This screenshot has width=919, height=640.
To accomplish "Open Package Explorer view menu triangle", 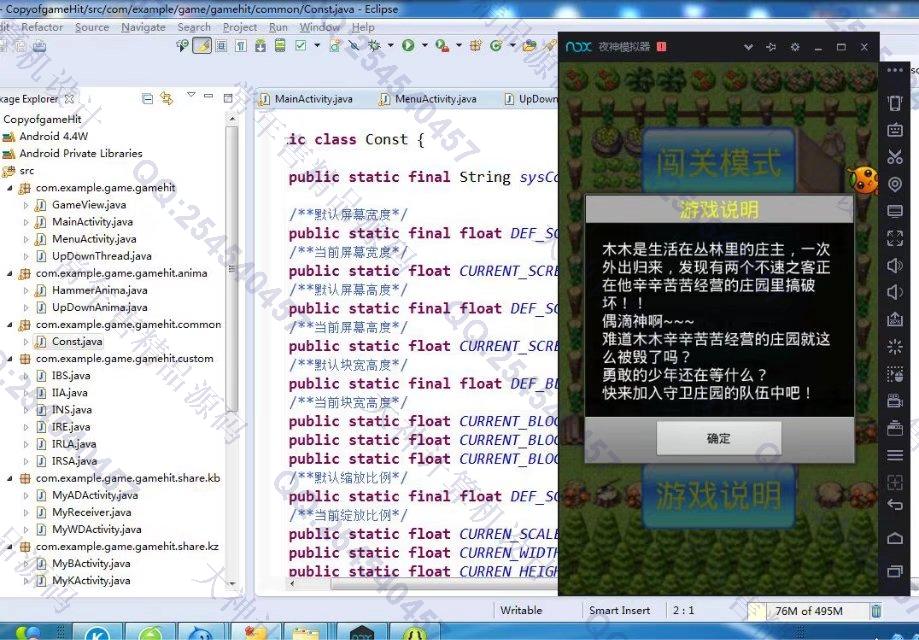I will click(x=190, y=94).
